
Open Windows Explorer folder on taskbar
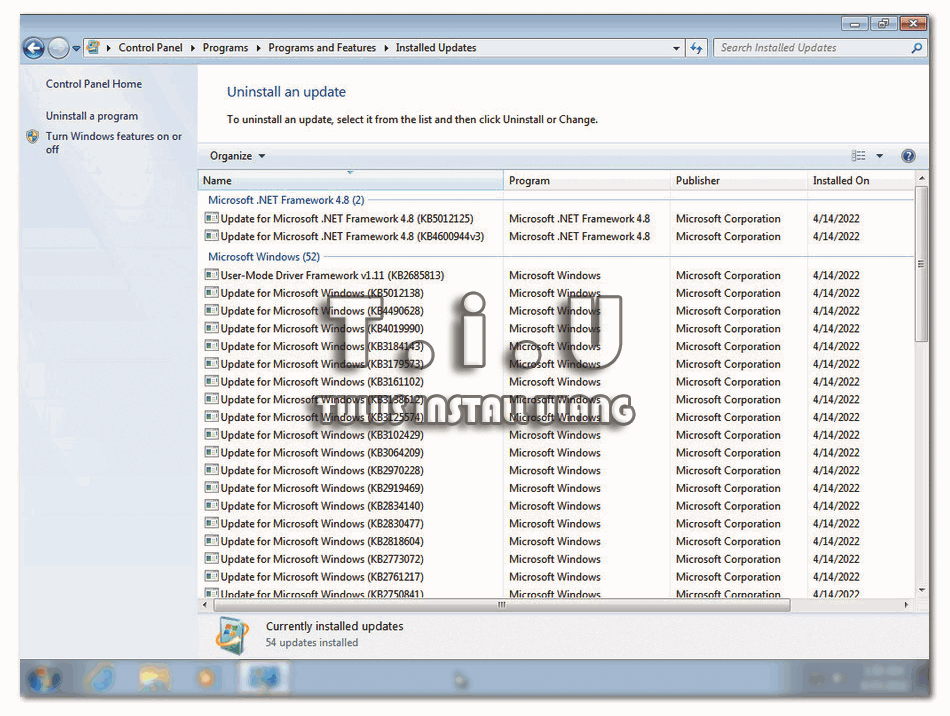coord(154,678)
